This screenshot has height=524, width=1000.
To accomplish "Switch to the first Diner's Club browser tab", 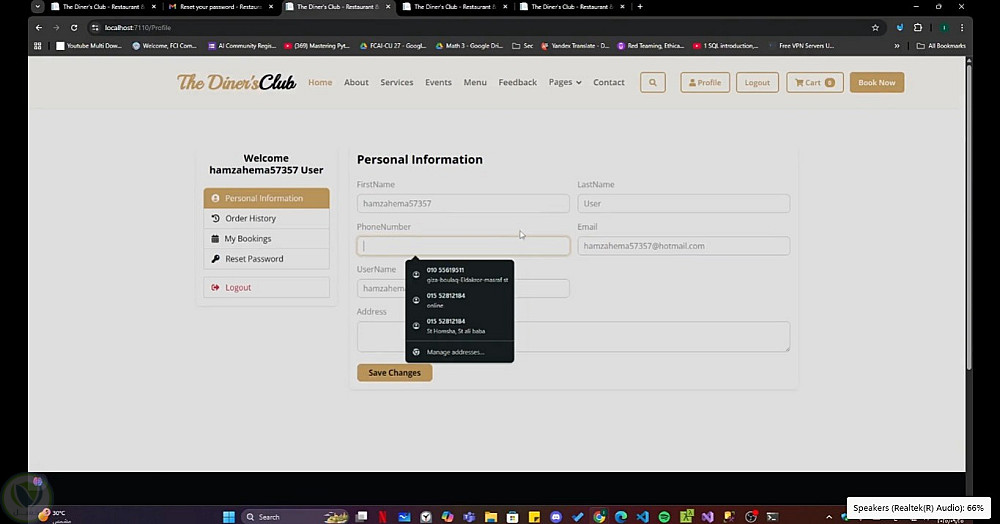I will click(x=102, y=6).
